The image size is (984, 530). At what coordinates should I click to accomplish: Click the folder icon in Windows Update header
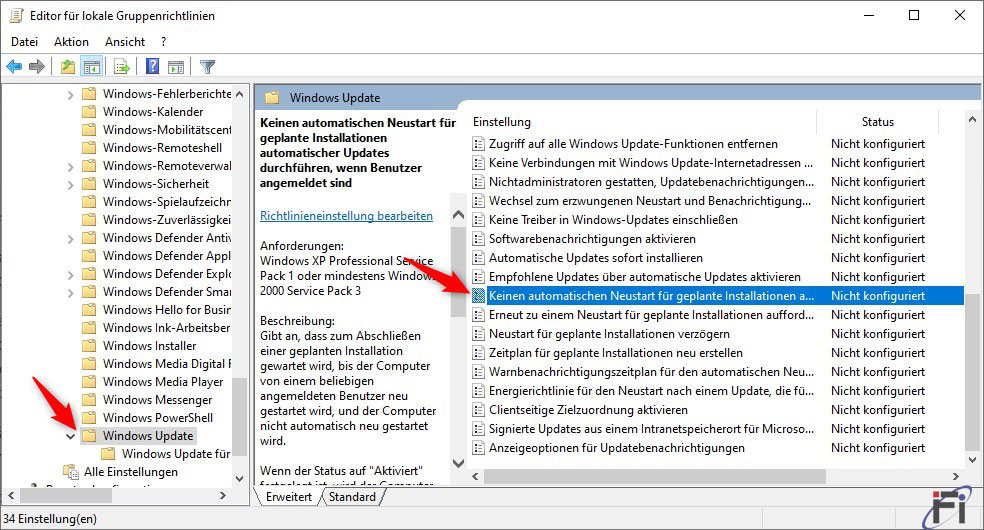click(272, 98)
